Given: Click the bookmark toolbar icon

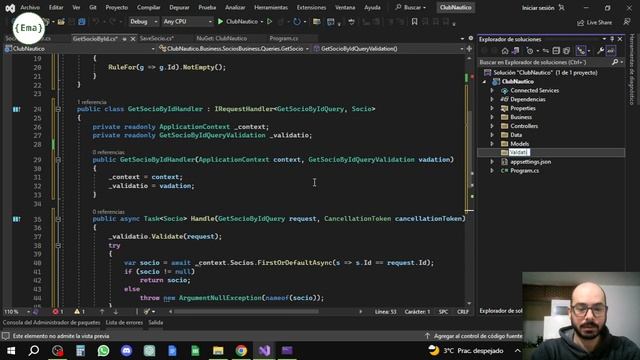Looking at the screenshot, I should 414,22.
